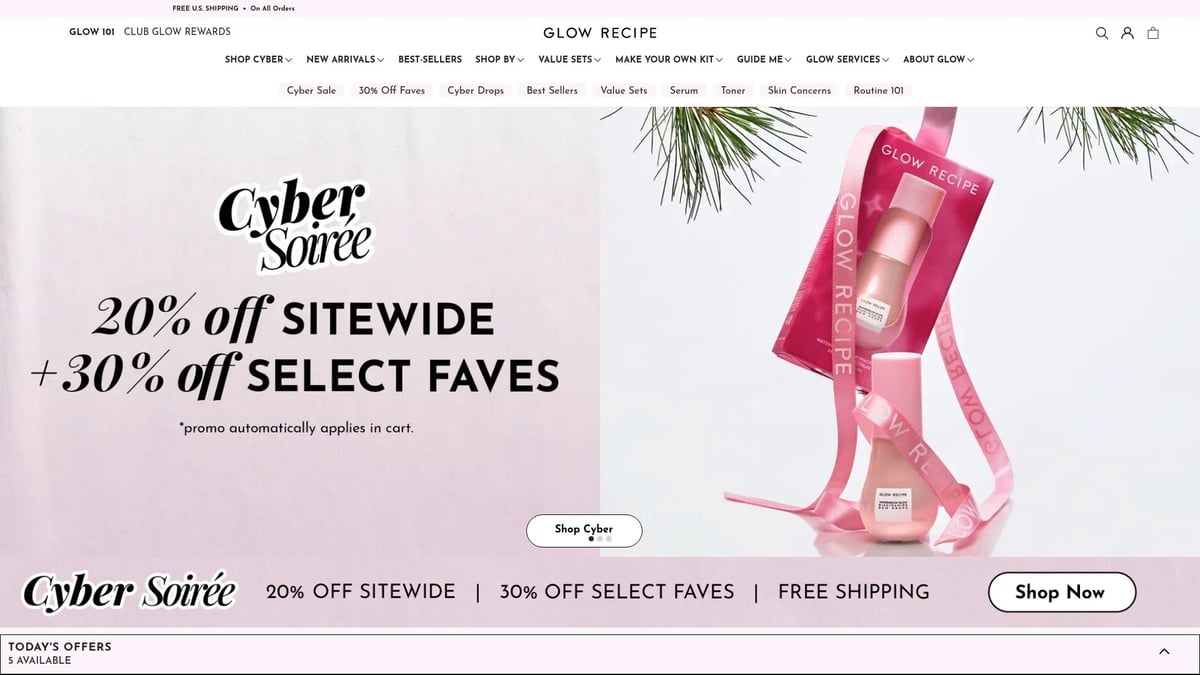Viewport: 1200px width, 675px height.
Task: Open the shopping bag icon
Action: [1153, 33]
